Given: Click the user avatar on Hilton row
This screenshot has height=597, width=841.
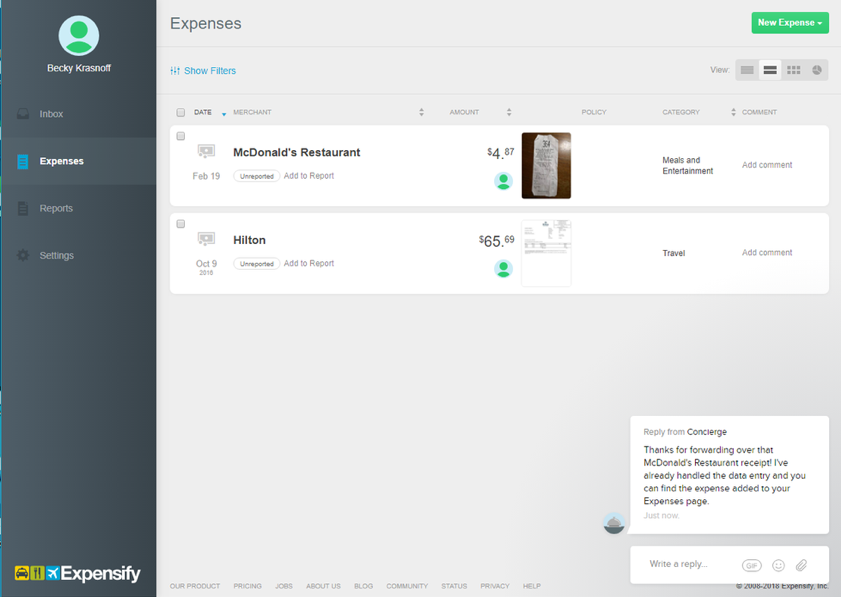Looking at the screenshot, I should pyautogui.click(x=503, y=269).
